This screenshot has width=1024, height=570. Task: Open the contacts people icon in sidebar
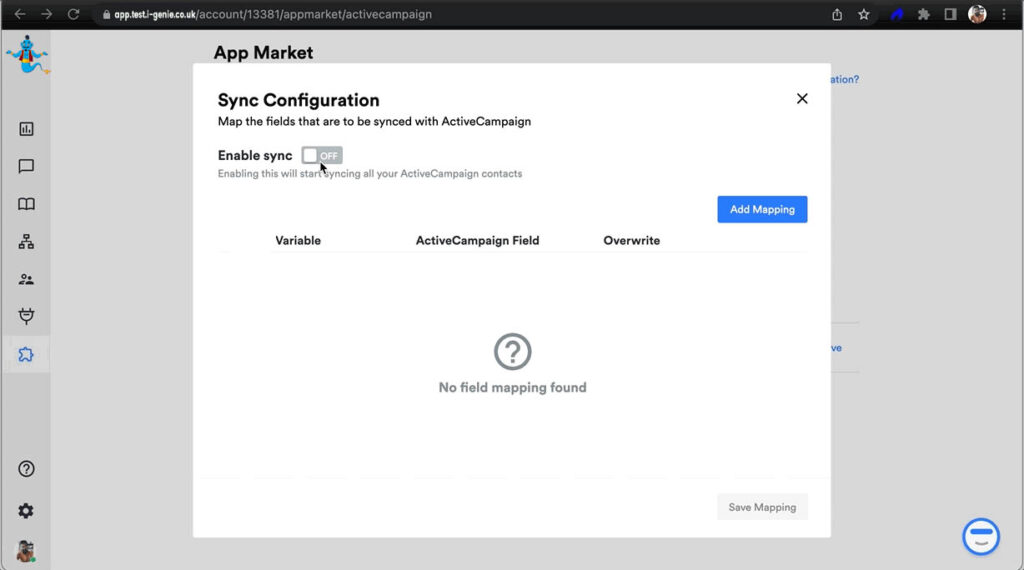tap(26, 280)
